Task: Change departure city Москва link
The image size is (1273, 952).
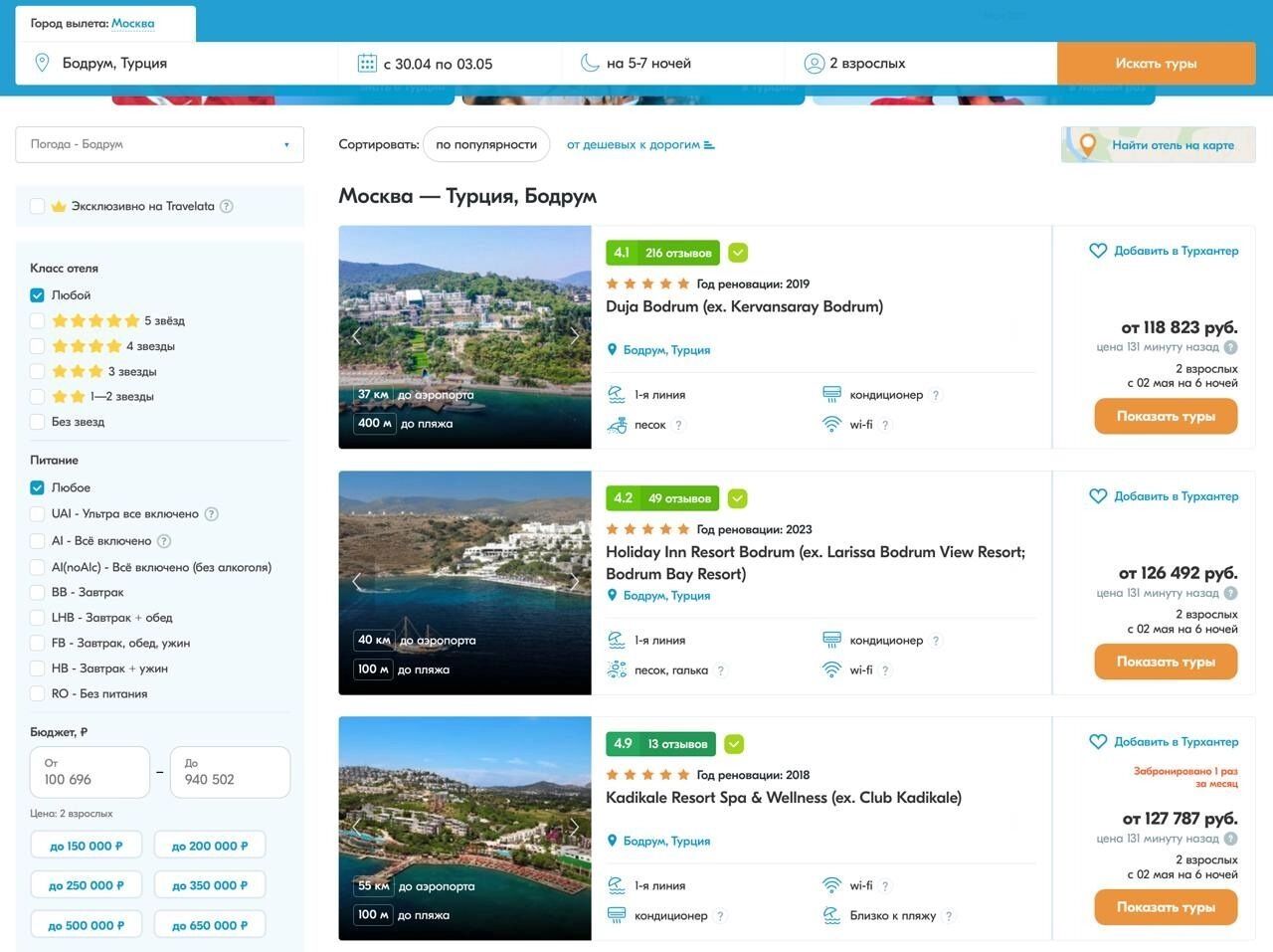Action: pyautogui.click(x=132, y=23)
